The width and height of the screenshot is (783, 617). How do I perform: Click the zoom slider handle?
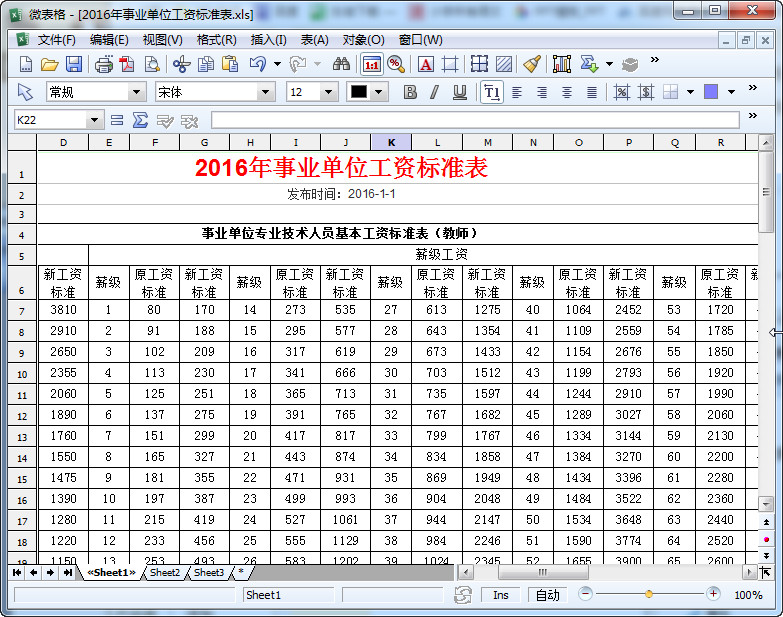(649, 594)
